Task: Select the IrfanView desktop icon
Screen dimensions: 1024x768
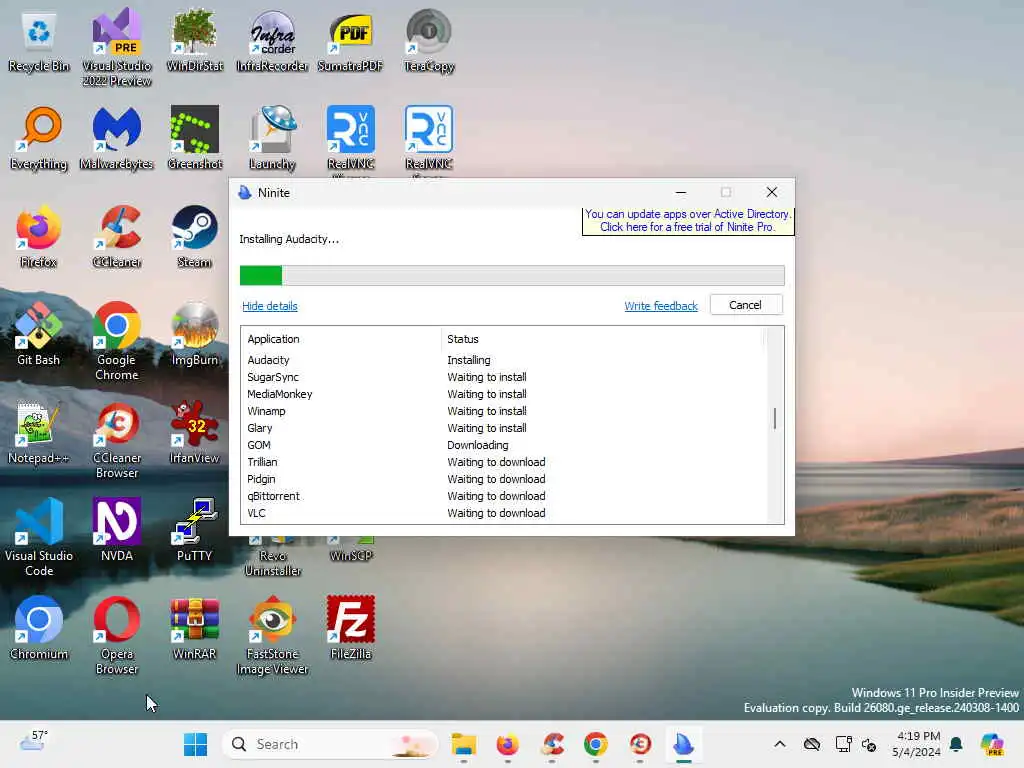Action: (x=195, y=432)
